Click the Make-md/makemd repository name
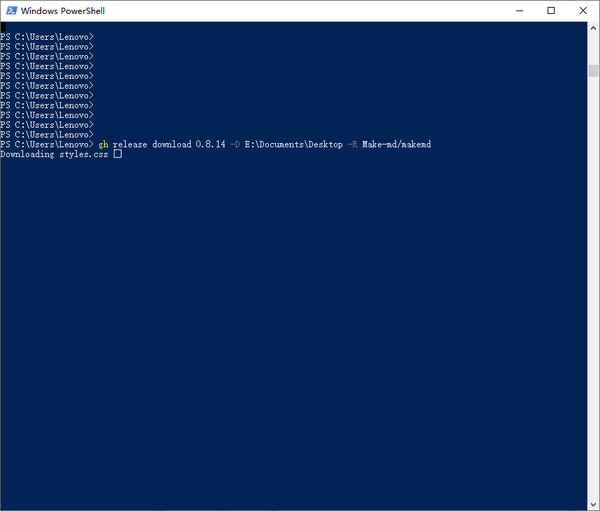 (x=396, y=144)
